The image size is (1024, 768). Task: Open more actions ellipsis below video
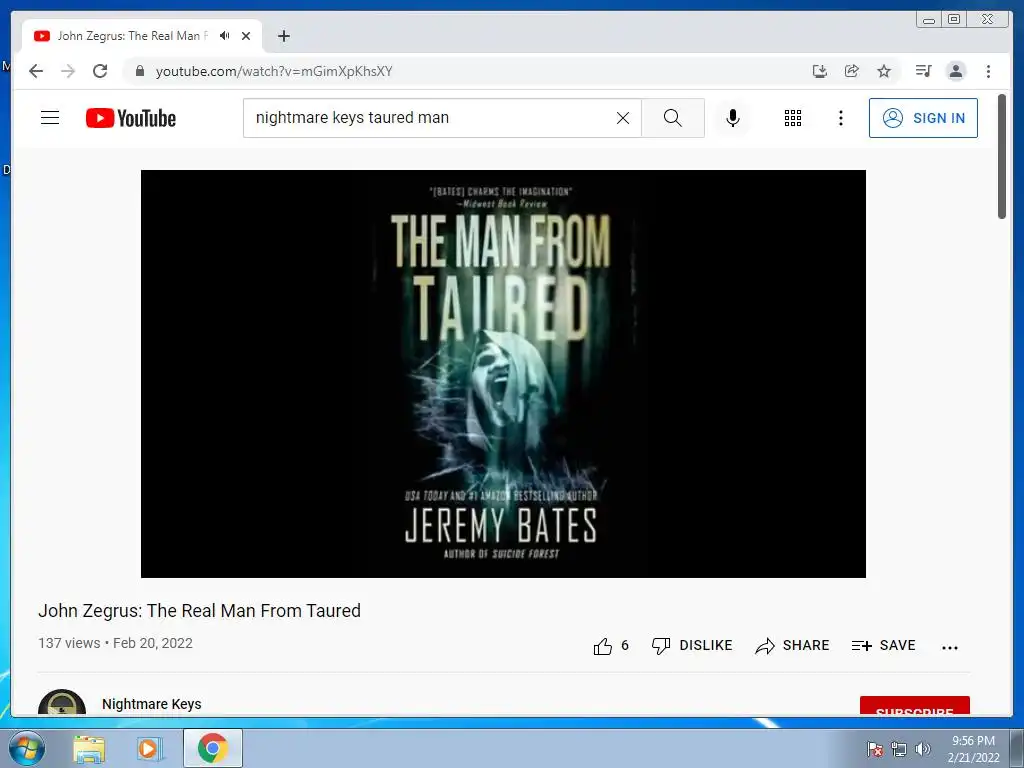950,647
